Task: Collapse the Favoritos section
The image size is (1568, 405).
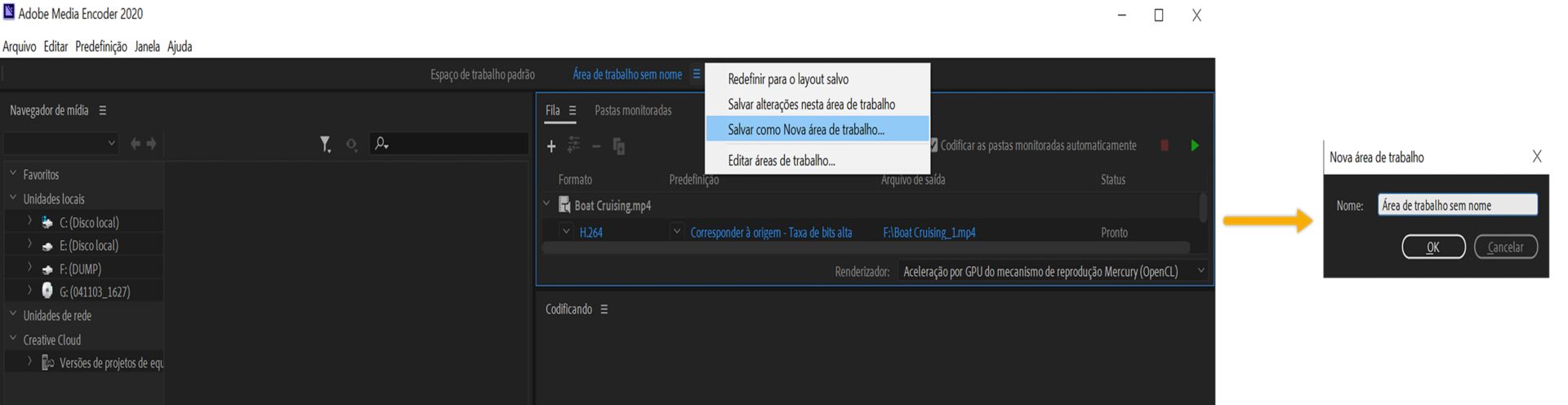Action: (x=13, y=173)
